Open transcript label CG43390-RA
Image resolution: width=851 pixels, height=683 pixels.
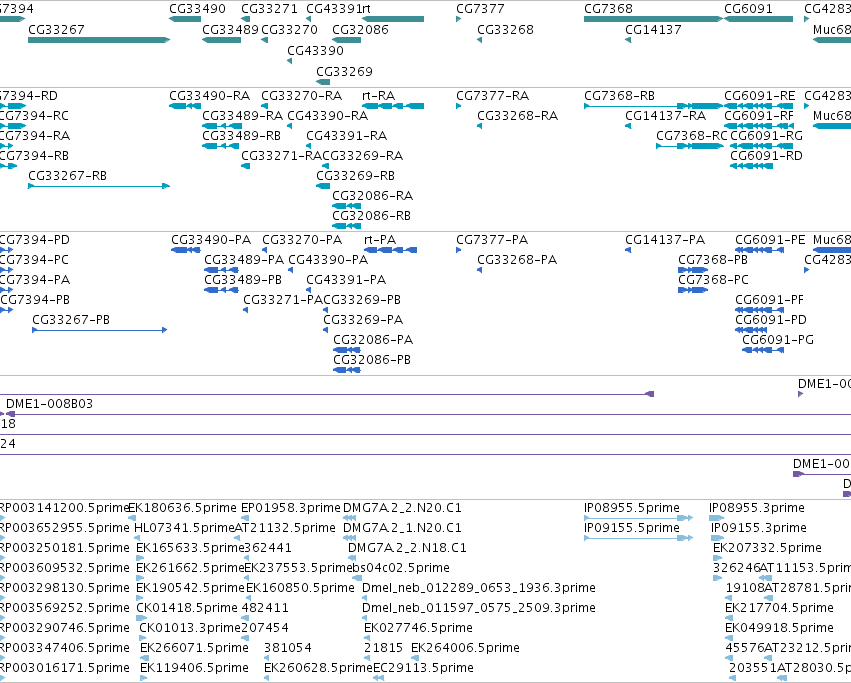click(x=328, y=116)
